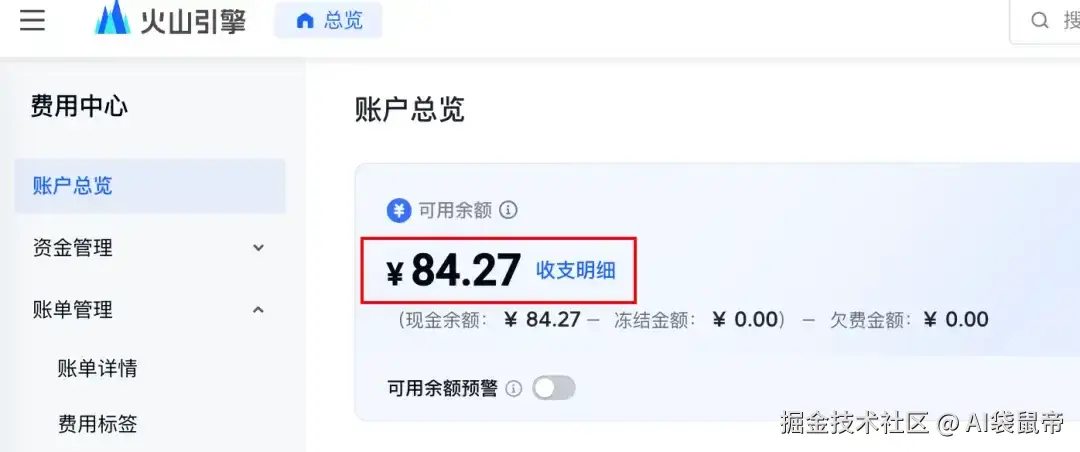1080x452 pixels.
Task: Click the ¥84.27 balance amount
Action: [x=453, y=271]
